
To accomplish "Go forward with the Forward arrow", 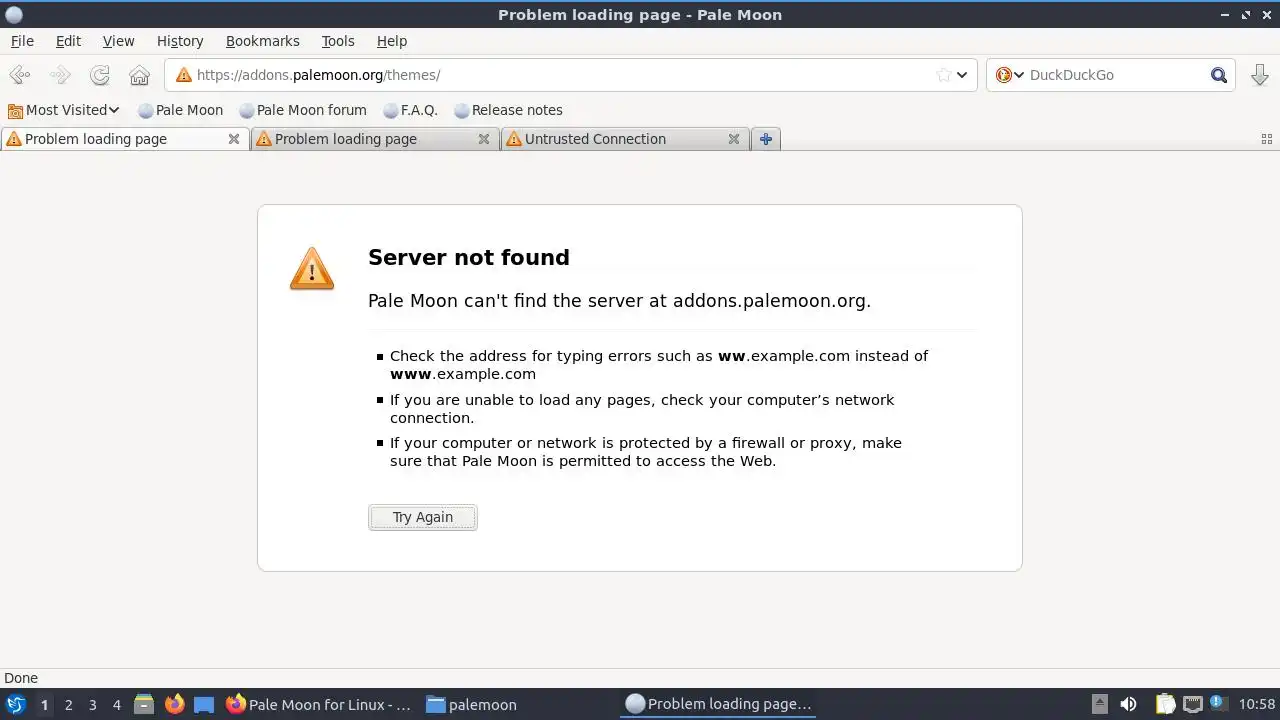I will coord(60,75).
